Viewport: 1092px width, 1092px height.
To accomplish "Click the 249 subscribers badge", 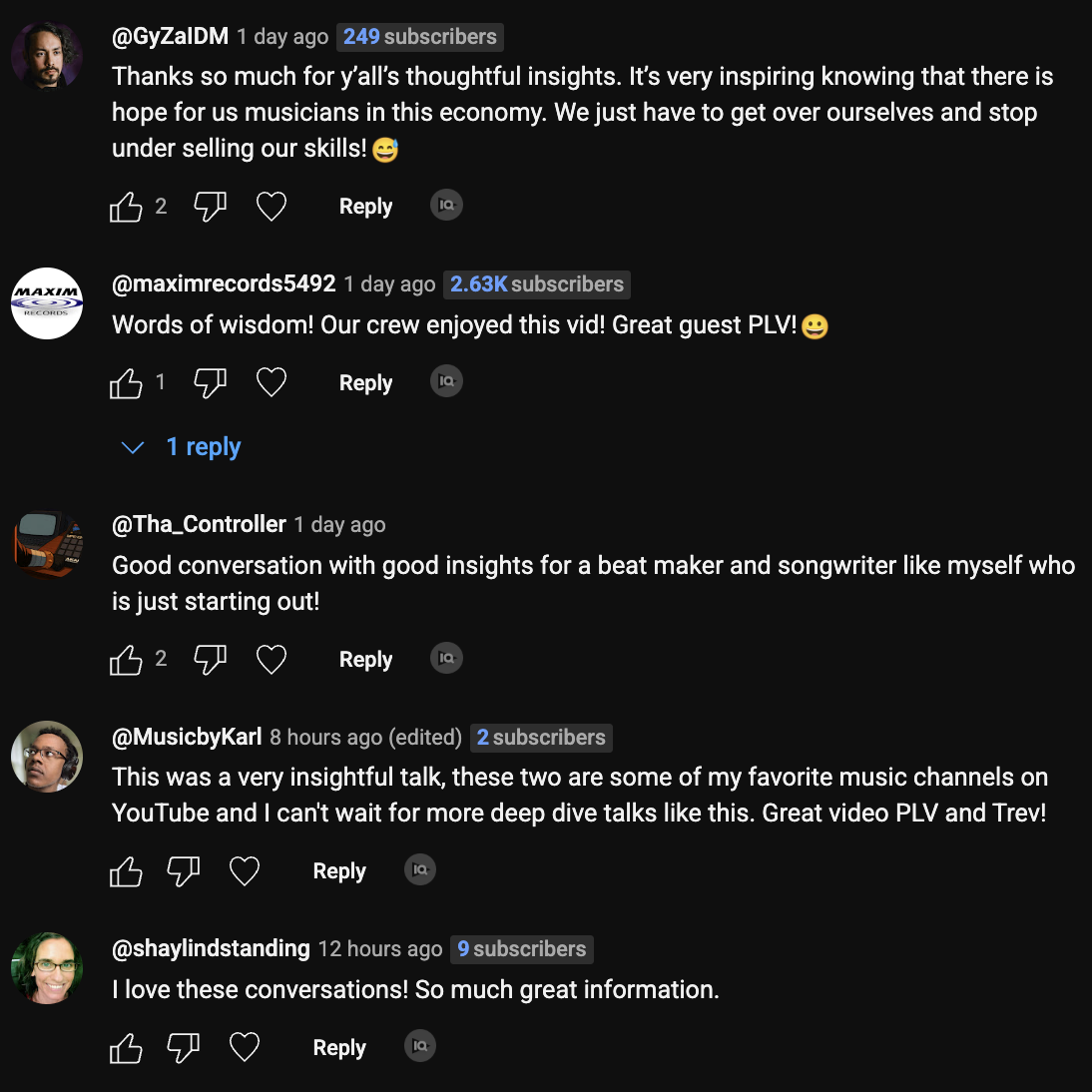I will [x=420, y=37].
